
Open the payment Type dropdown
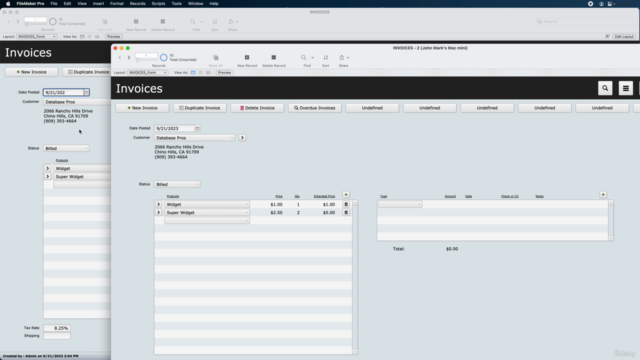(400, 204)
